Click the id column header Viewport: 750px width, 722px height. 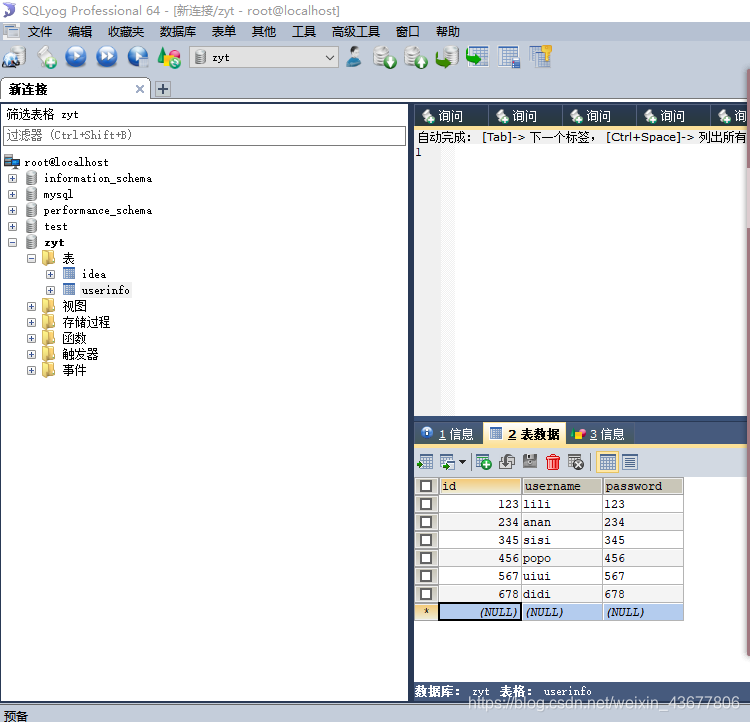tap(480, 486)
